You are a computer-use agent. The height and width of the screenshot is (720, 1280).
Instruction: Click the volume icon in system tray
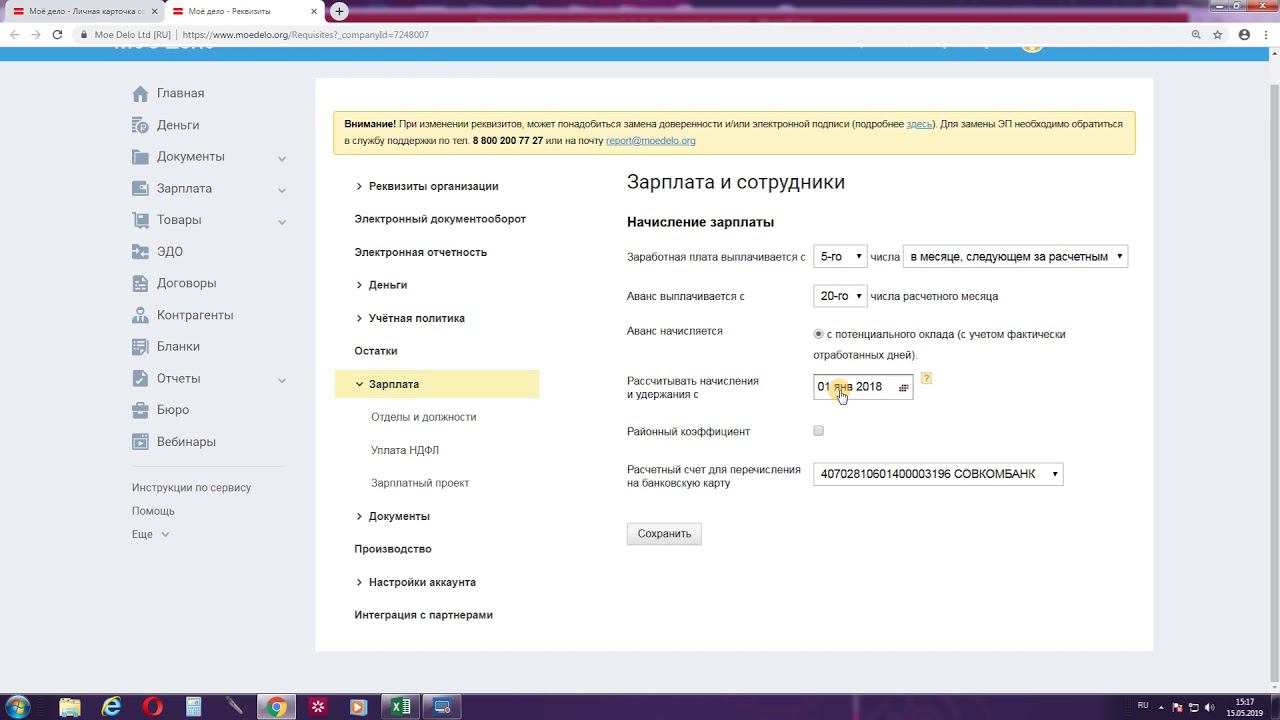1210,707
